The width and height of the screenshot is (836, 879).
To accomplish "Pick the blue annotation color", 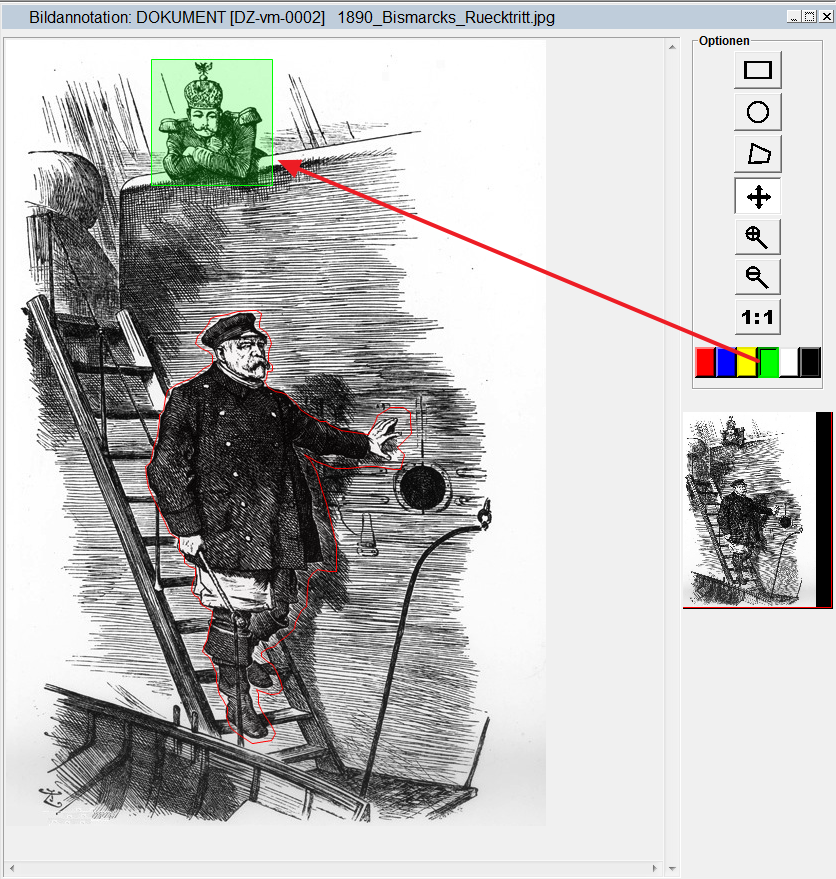I will [726, 362].
